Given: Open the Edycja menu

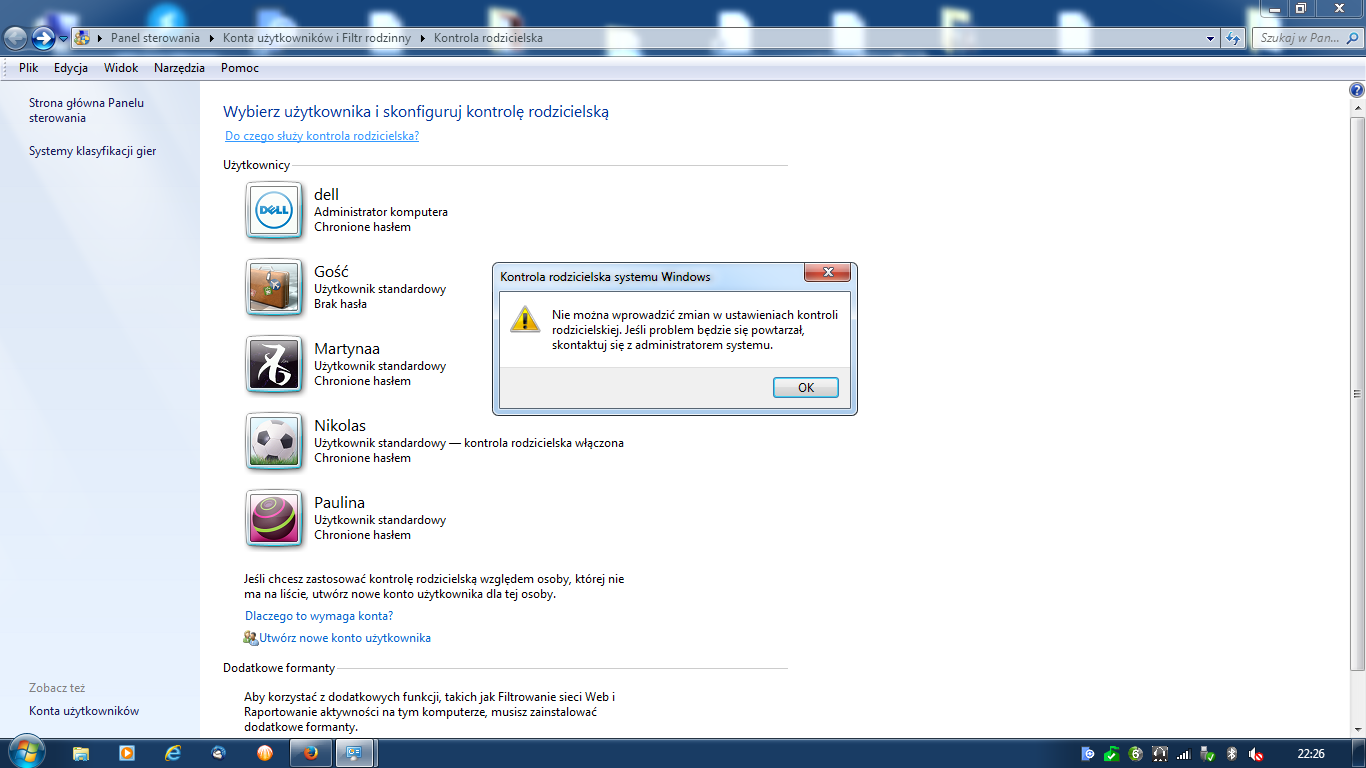Looking at the screenshot, I should [x=71, y=68].
